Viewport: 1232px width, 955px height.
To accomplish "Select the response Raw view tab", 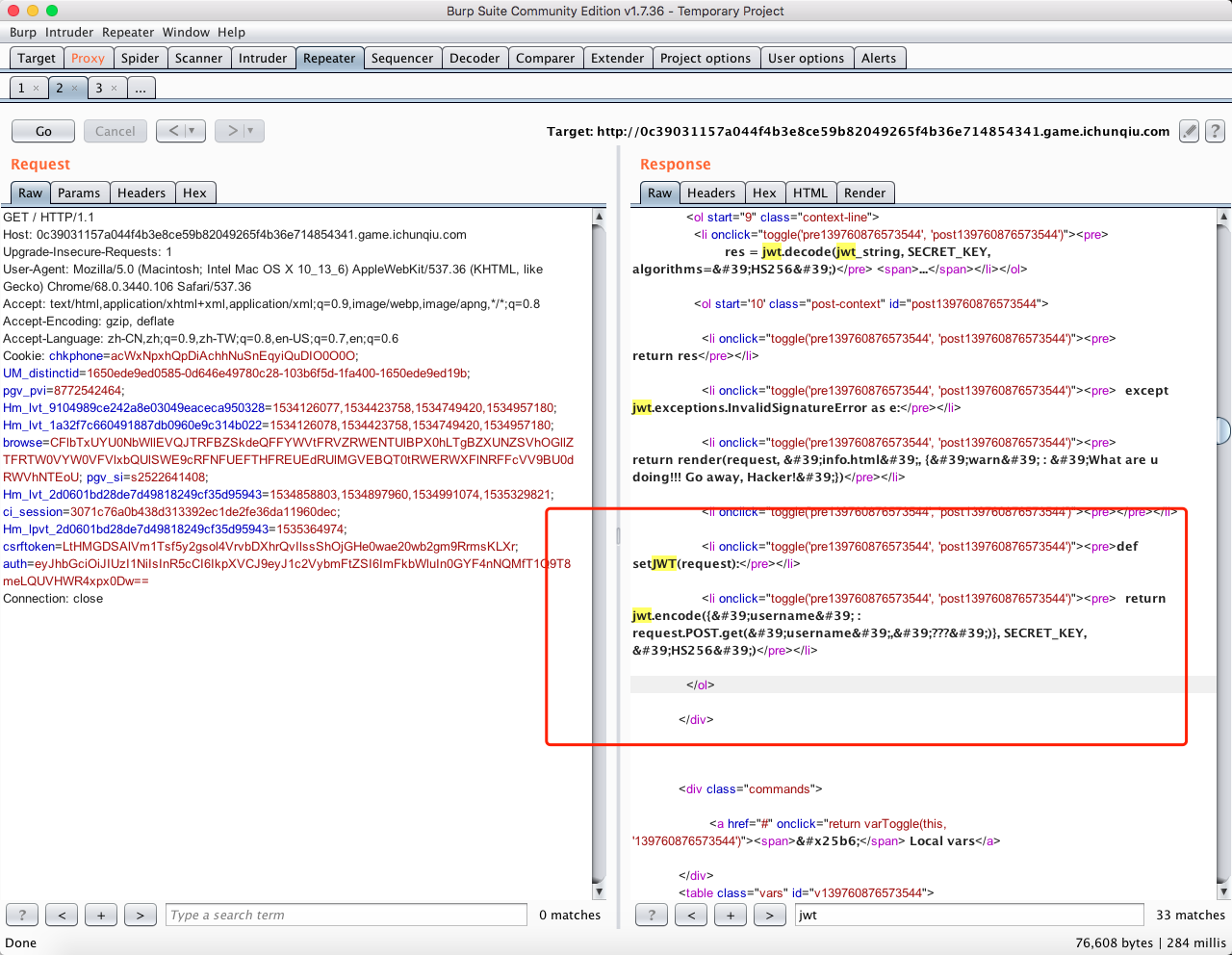I will [x=660, y=193].
